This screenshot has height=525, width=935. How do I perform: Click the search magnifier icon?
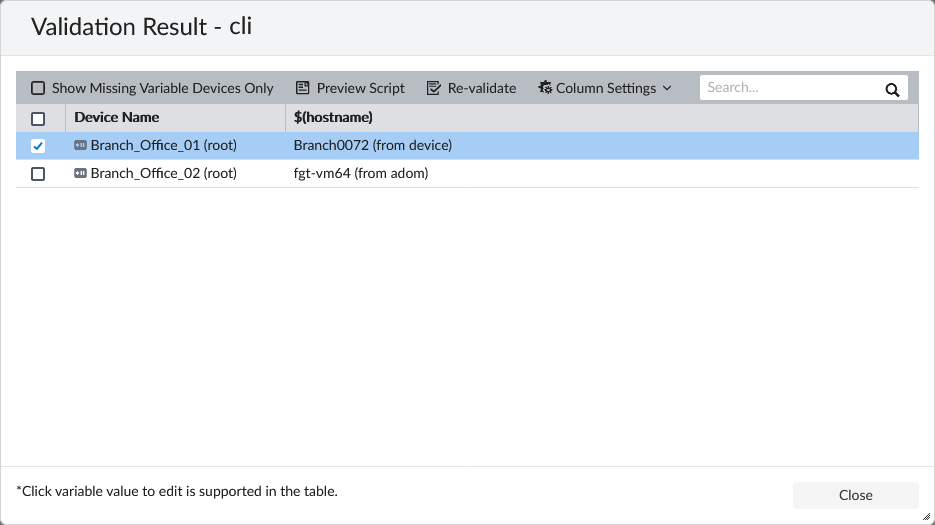point(892,89)
